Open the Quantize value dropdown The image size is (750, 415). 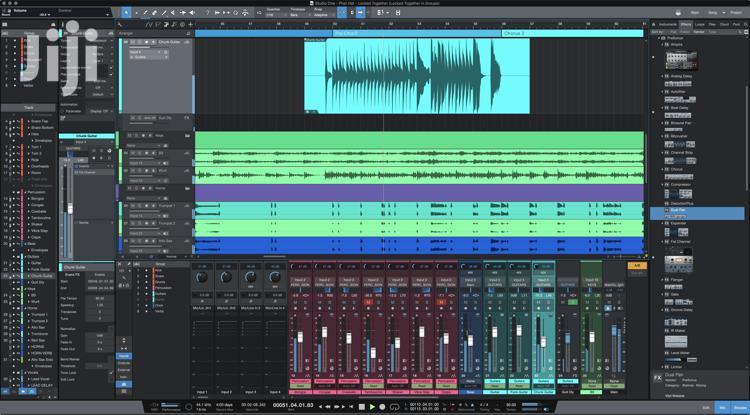coord(275,15)
